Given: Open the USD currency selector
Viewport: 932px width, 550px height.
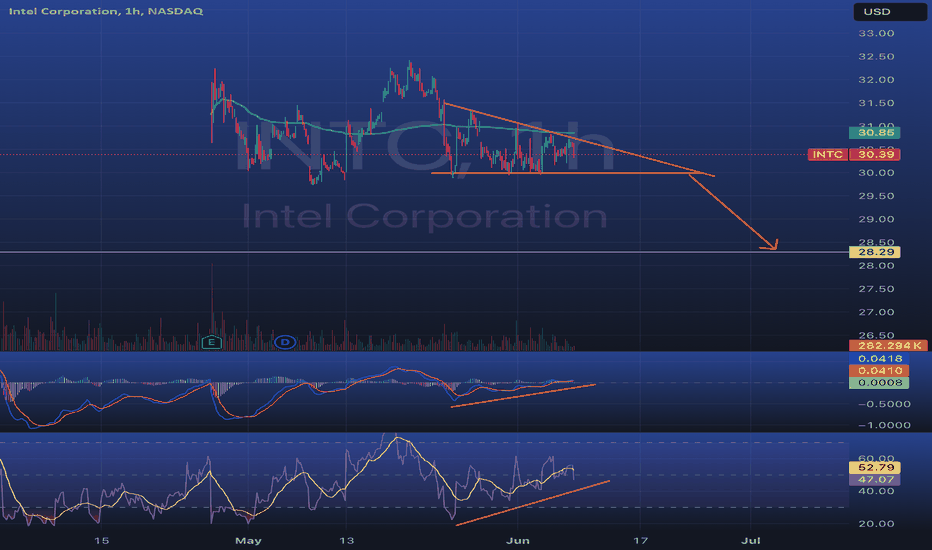Looking at the screenshot, I should click(889, 12).
